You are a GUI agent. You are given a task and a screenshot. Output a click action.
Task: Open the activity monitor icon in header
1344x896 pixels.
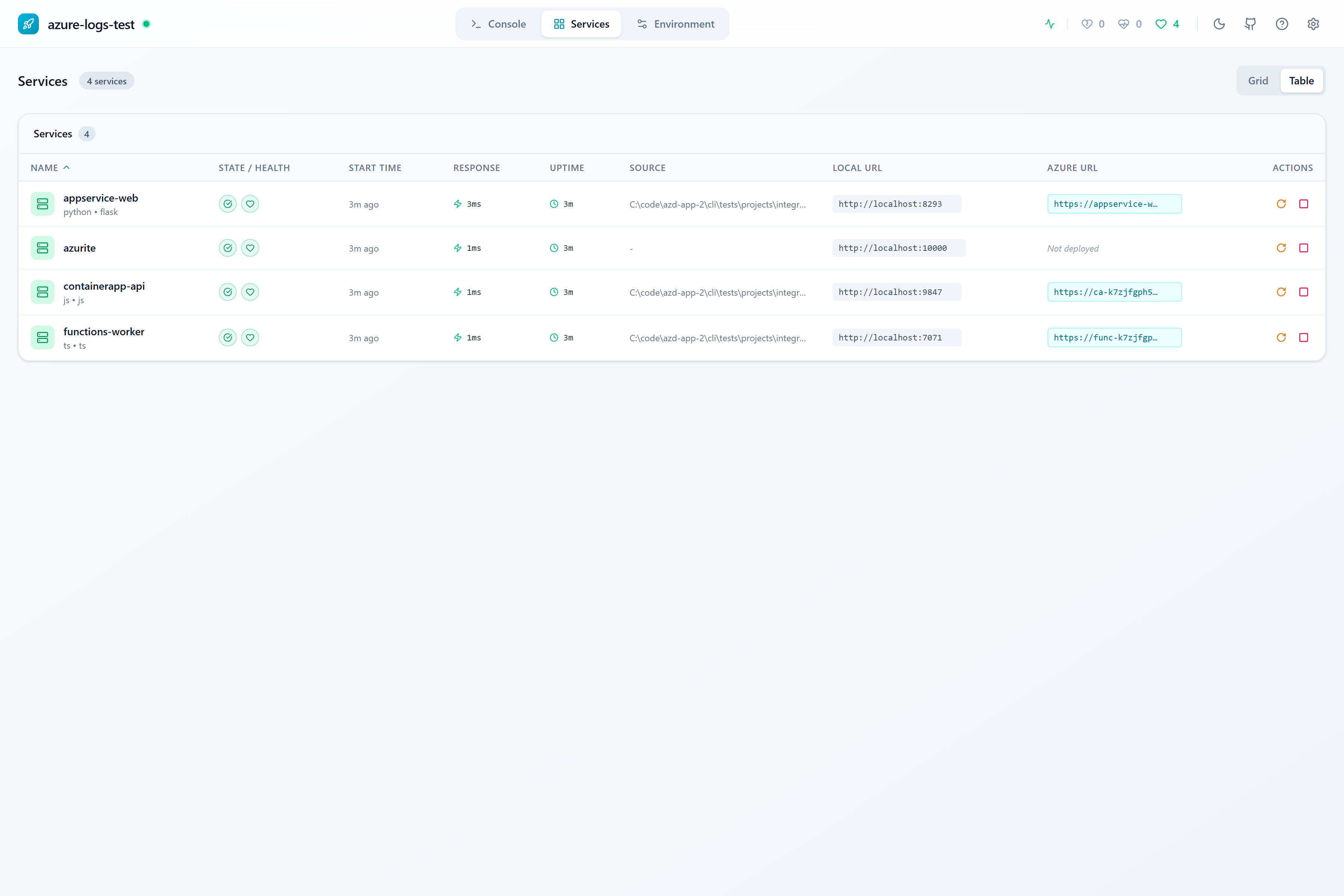click(x=1049, y=24)
